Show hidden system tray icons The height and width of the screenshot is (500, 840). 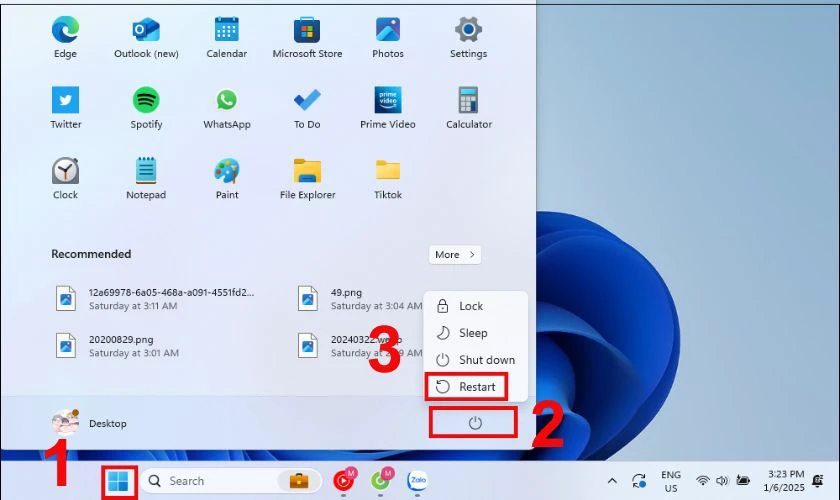[x=612, y=481]
